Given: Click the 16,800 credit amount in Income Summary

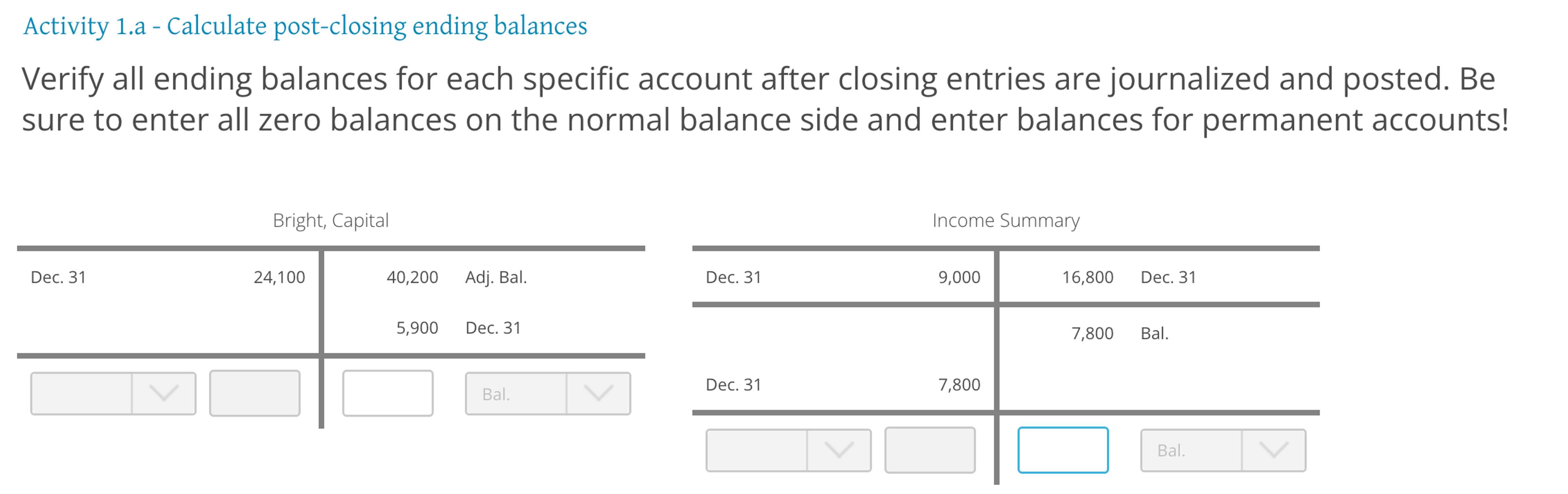Looking at the screenshot, I should point(1089,277).
